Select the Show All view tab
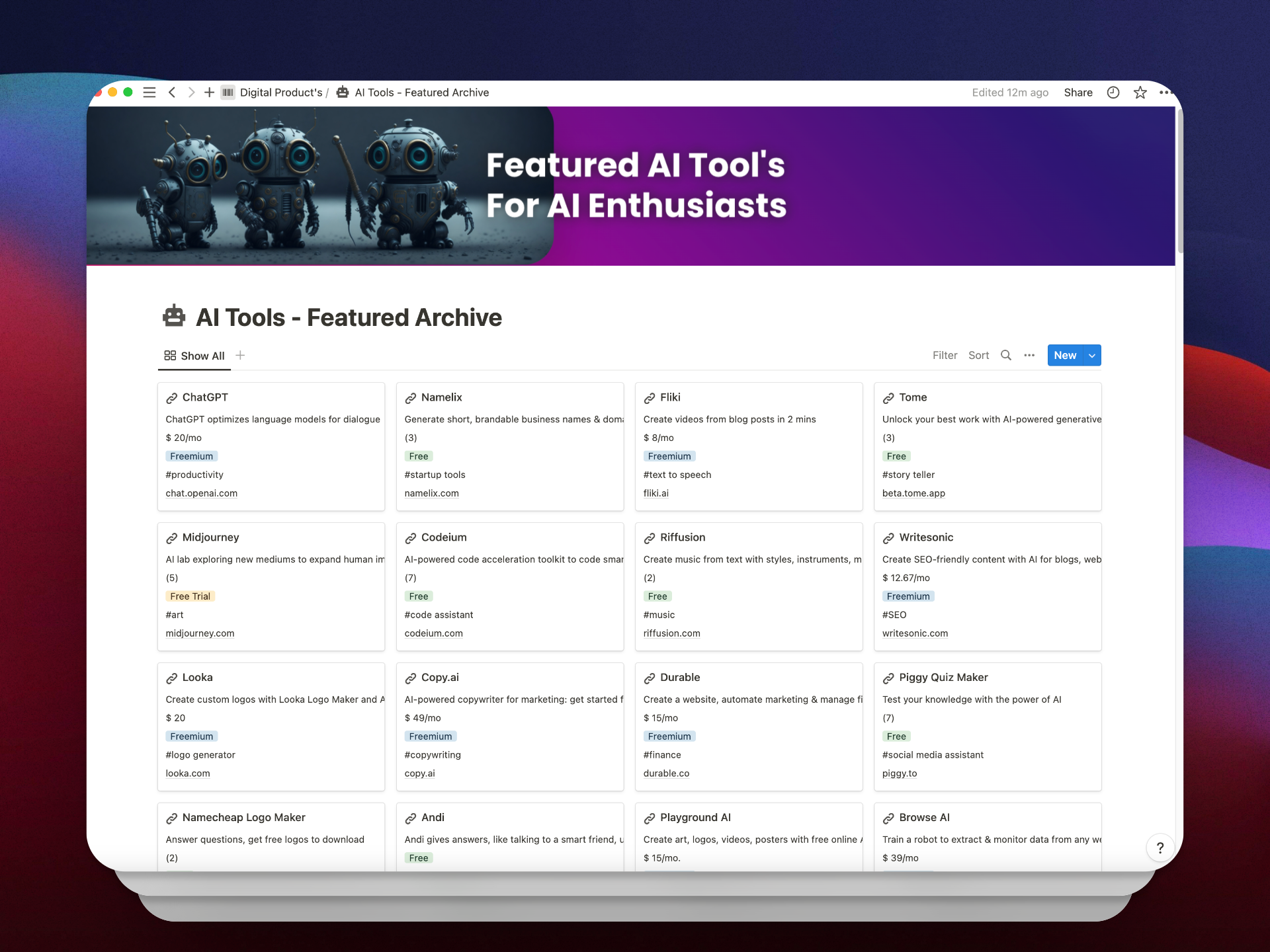This screenshot has height=952, width=1270. 194,356
